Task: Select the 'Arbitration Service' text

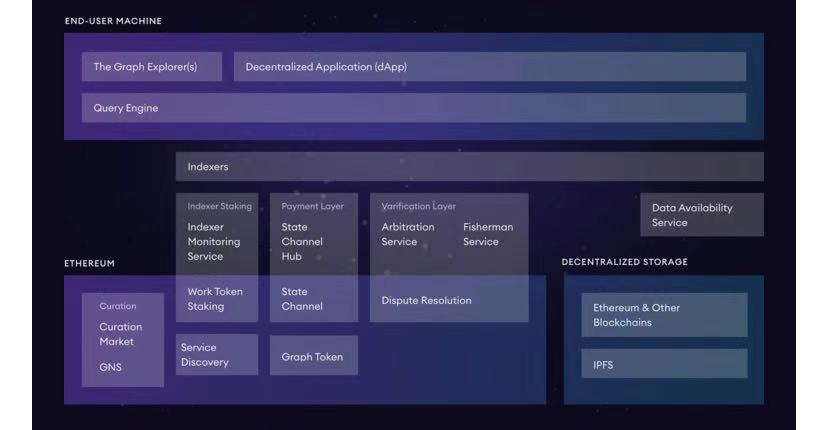Action: point(408,234)
